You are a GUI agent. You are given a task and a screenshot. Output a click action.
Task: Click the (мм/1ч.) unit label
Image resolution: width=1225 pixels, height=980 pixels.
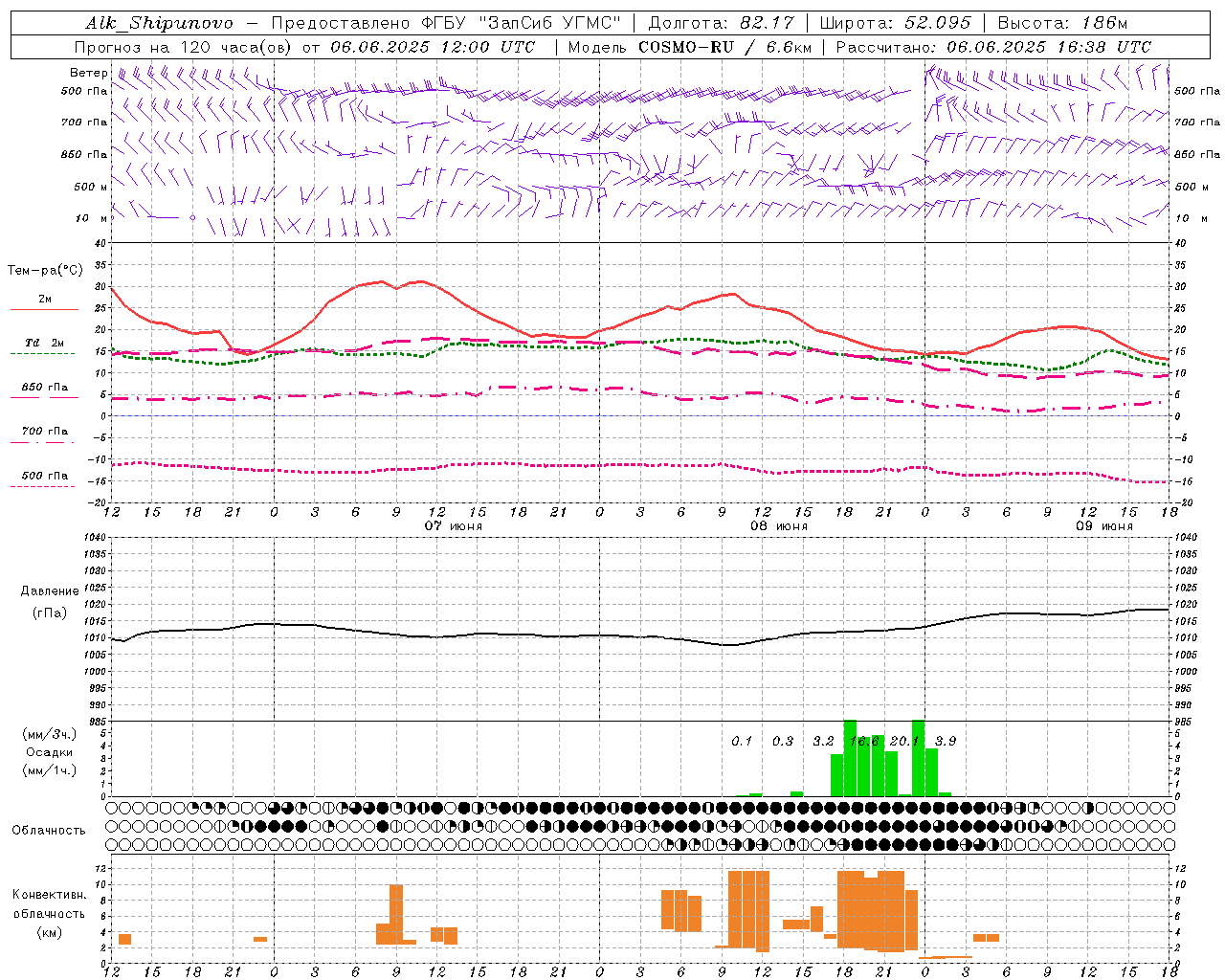(x=50, y=770)
